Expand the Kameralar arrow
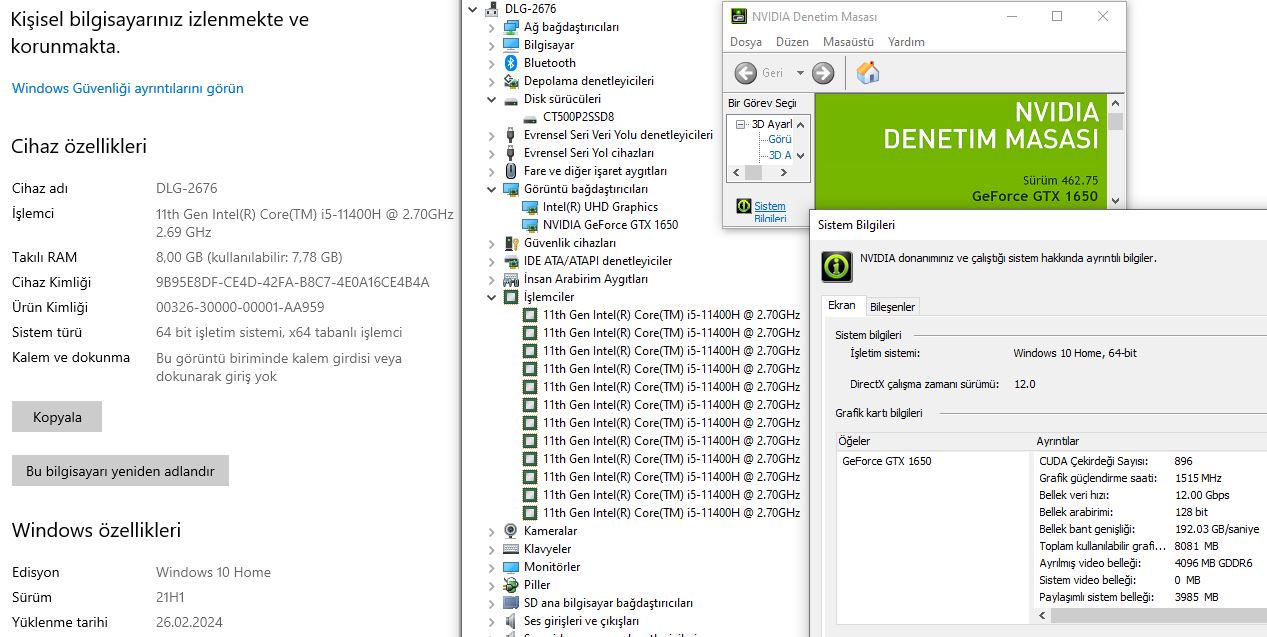 pos(491,531)
